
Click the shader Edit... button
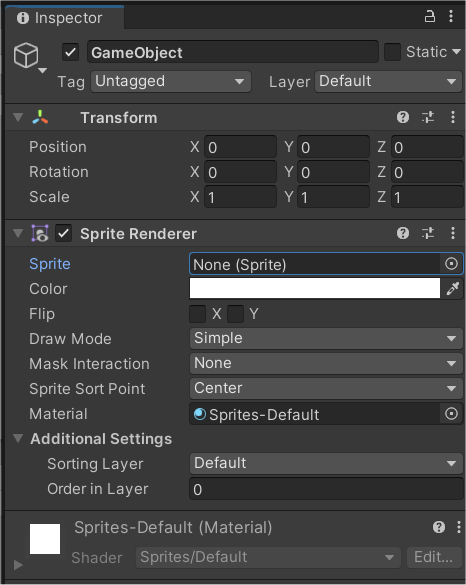434,557
